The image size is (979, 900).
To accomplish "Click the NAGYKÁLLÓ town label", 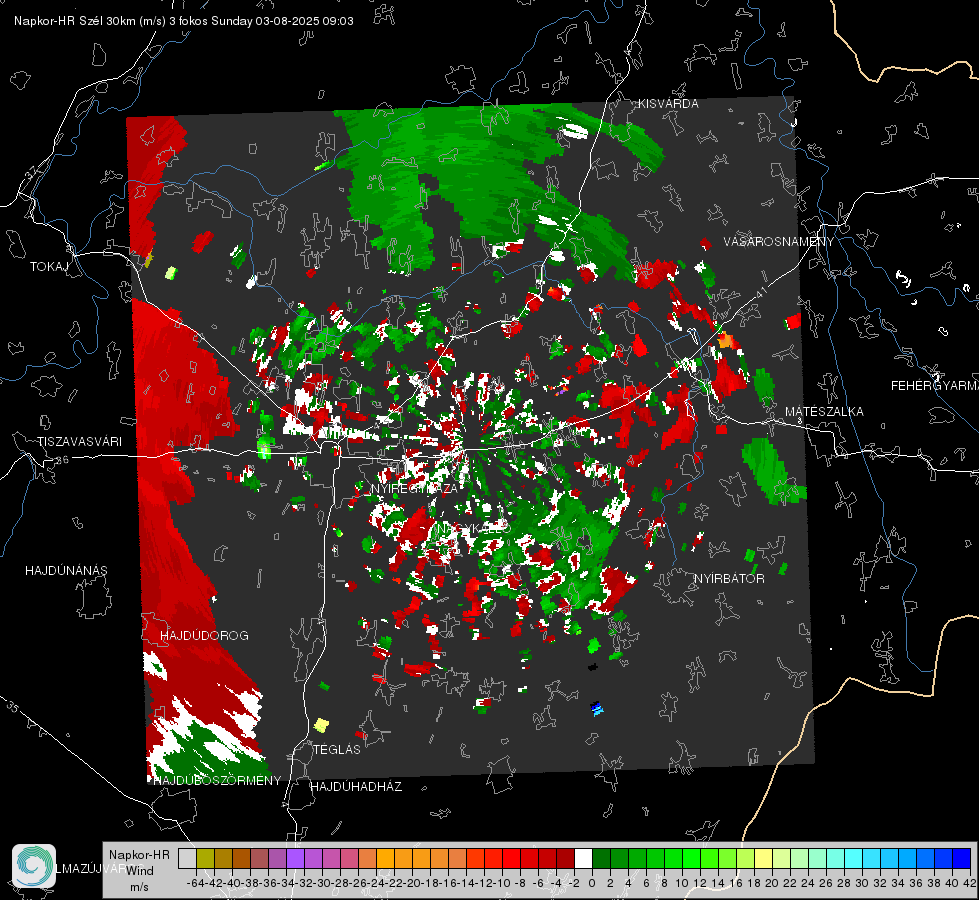I will click(x=473, y=528).
